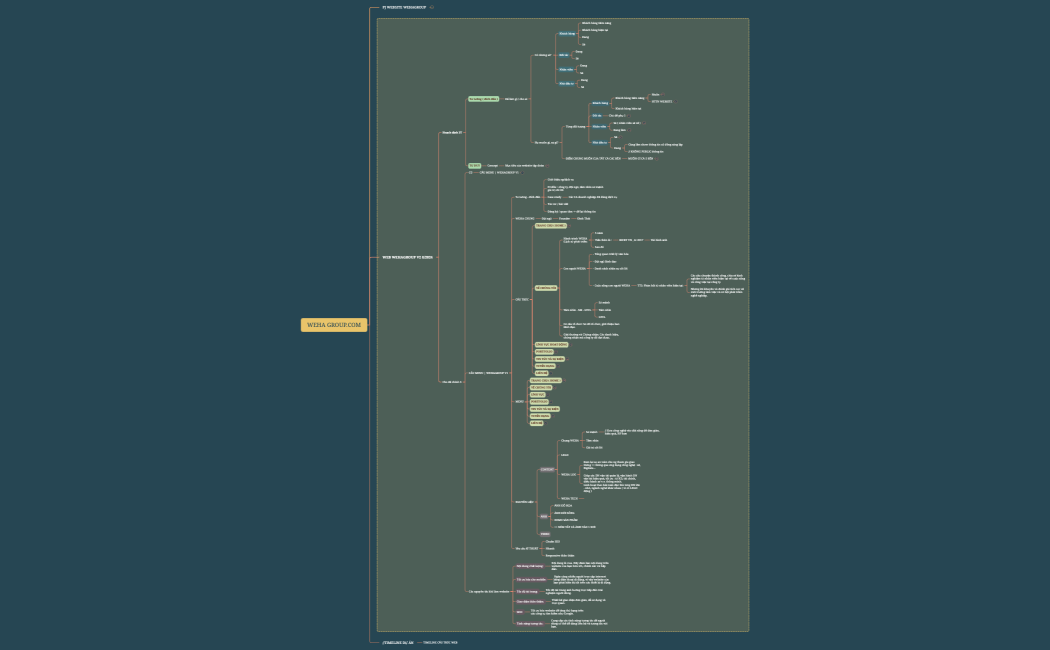Image resolution: width=1050 pixels, height=650 pixels.
Task: Select the Responsive node
Action: (x=559, y=554)
